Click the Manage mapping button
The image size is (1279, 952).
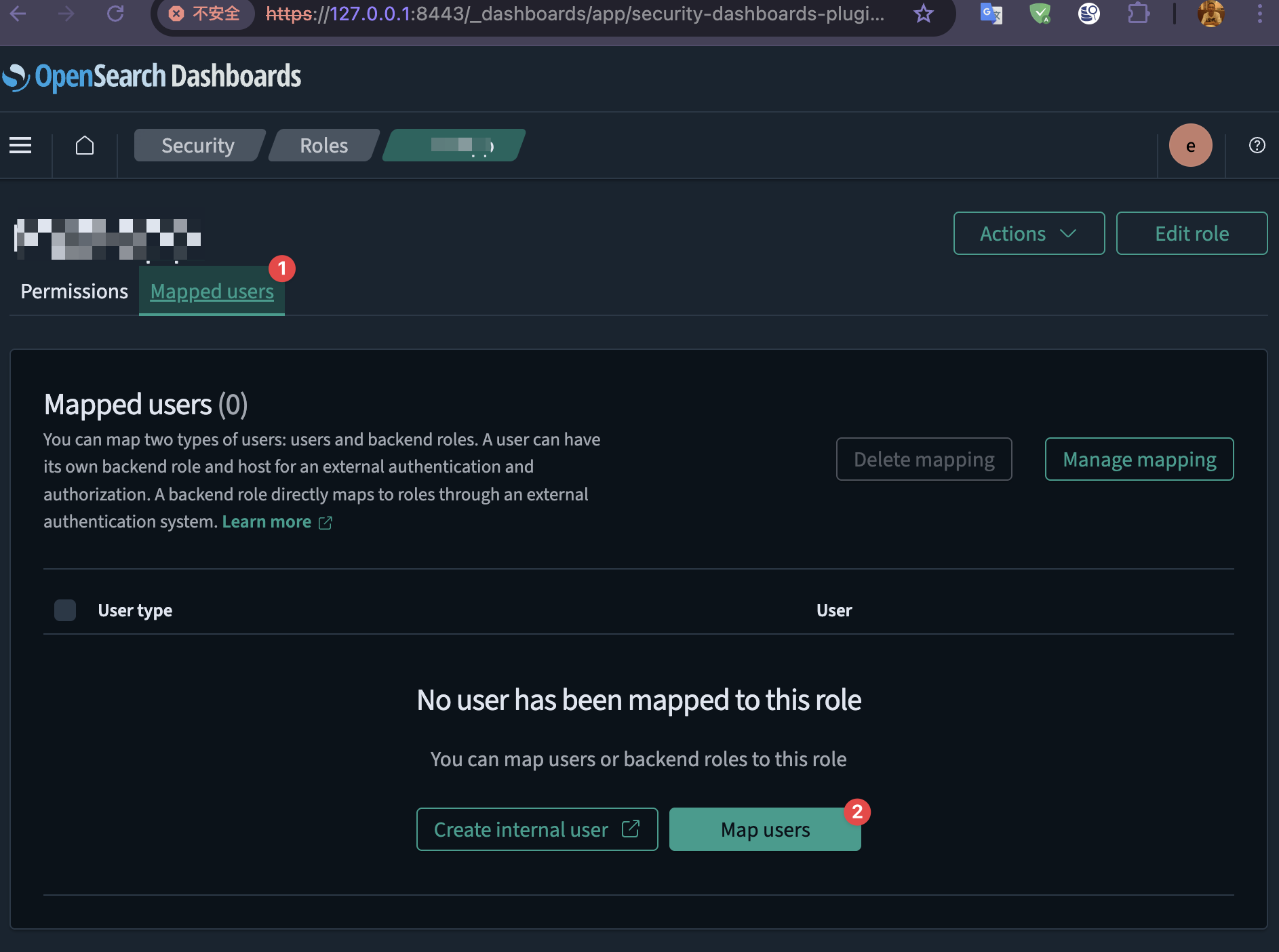click(1139, 459)
